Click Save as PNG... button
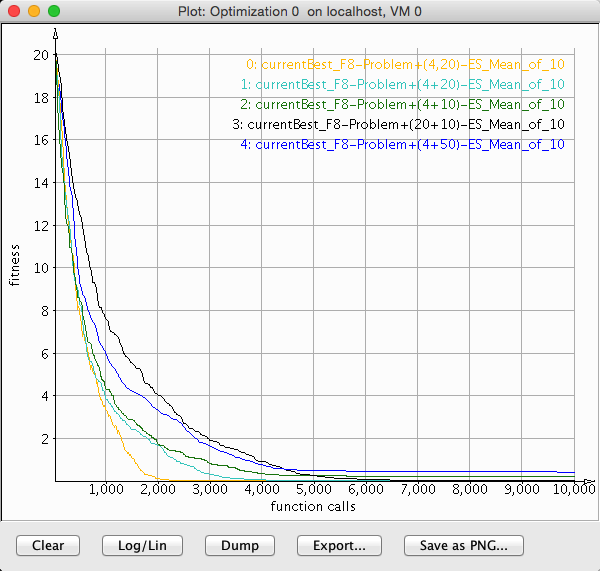This screenshot has width=600, height=571. 463,545
